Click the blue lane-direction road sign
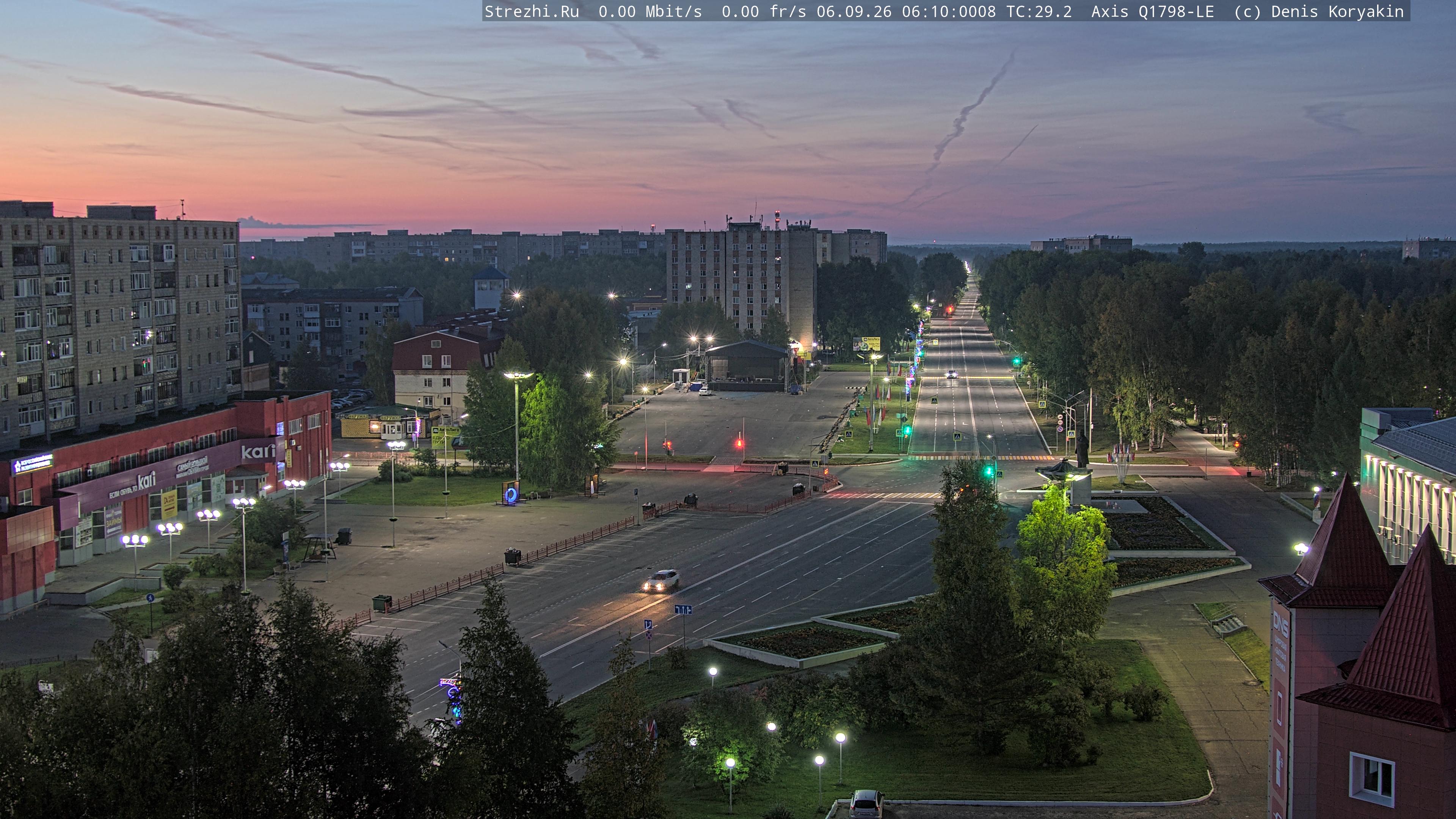The image size is (1456, 819). [x=683, y=610]
